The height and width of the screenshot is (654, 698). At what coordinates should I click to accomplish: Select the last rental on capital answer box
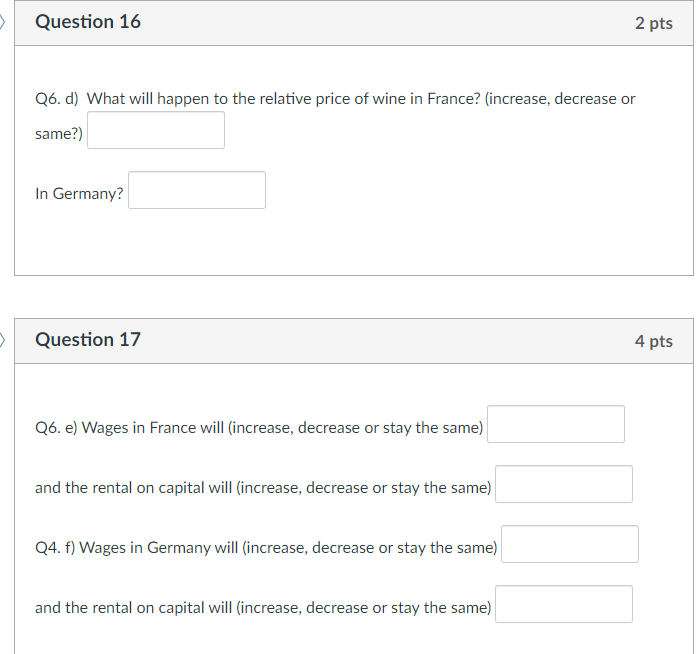point(564,604)
